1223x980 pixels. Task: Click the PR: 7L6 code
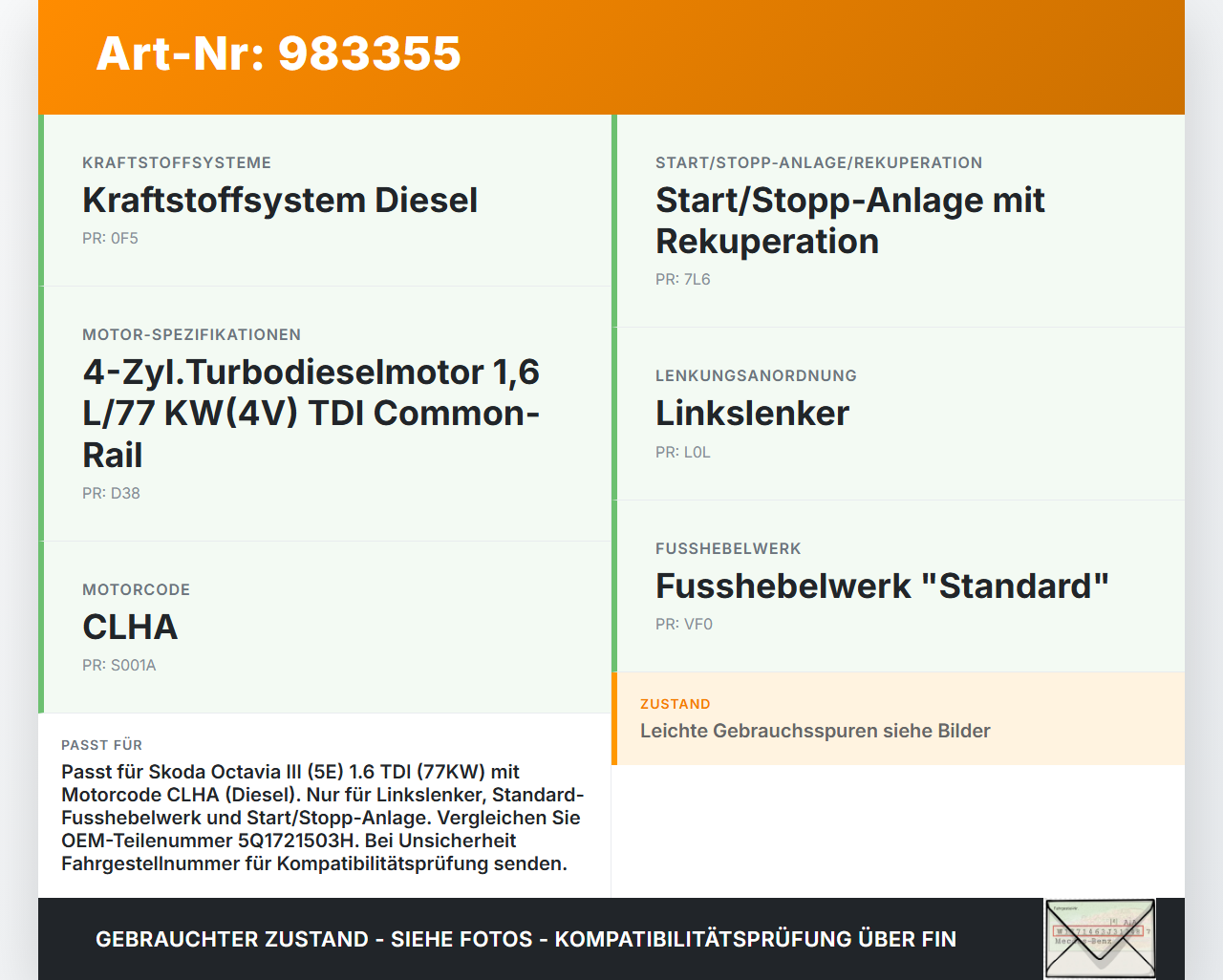pyautogui.click(x=682, y=279)
